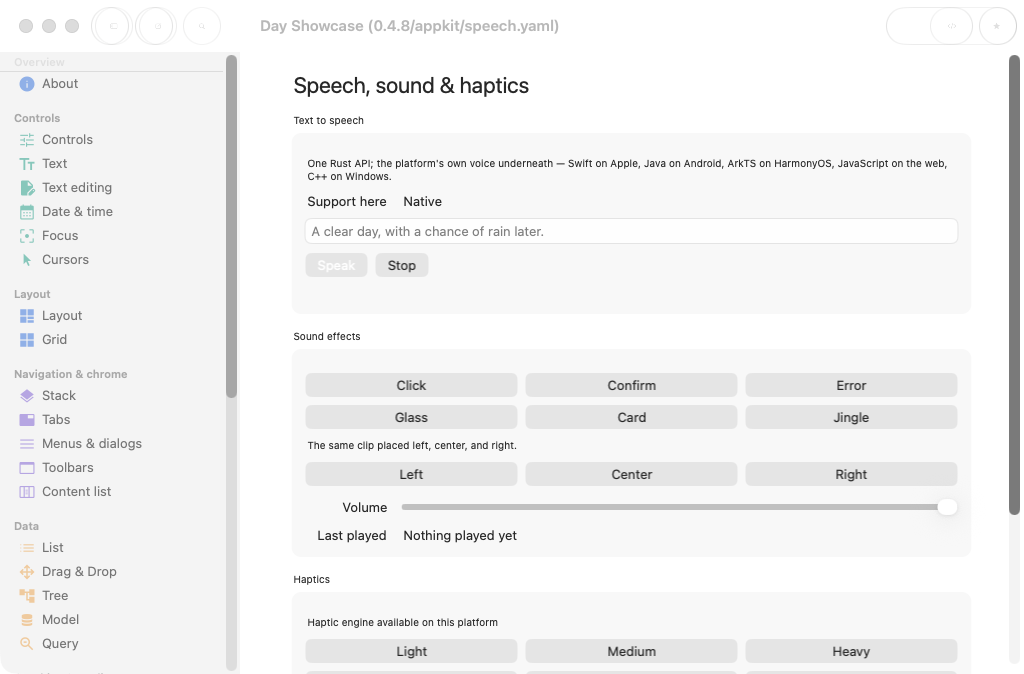Open the Grid page via its icon
Screen dimensions: 1024x674
pos(27,340)
